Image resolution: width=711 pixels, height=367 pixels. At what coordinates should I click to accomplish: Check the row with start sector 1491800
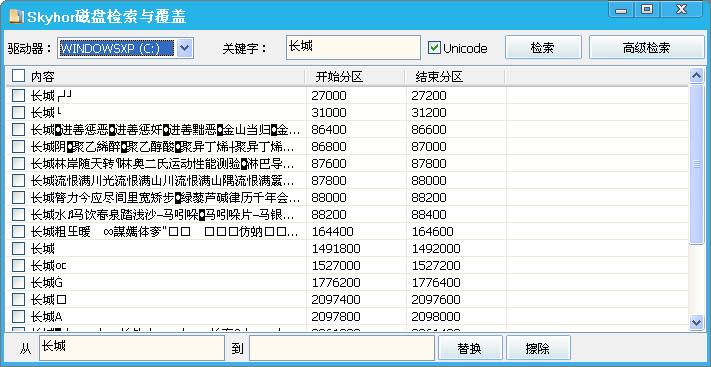[x=18, y=248]
